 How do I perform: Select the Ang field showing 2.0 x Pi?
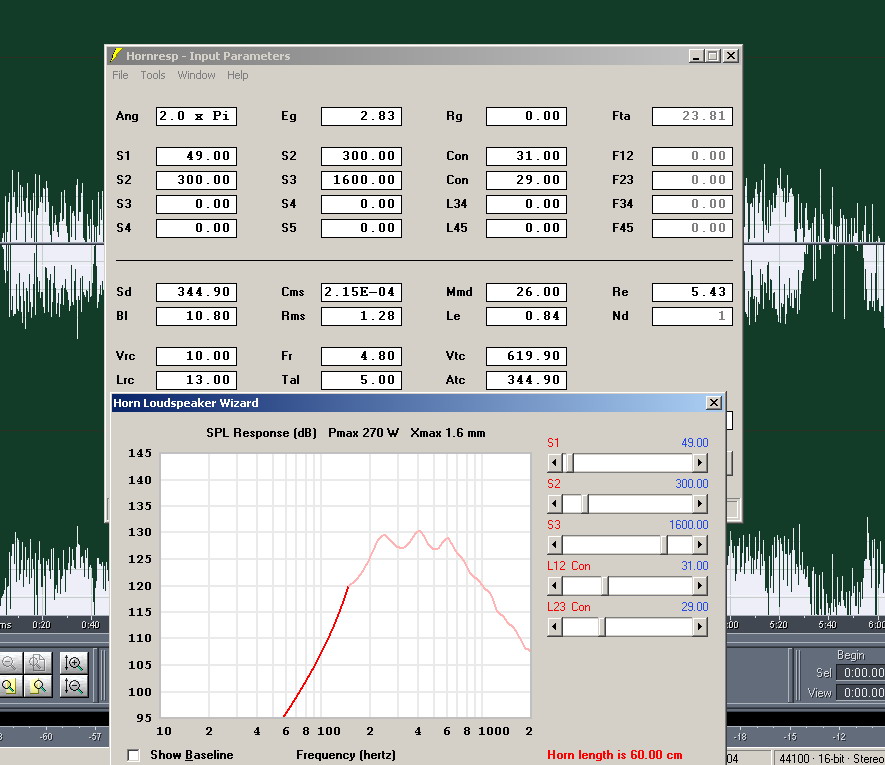[196, 116]
